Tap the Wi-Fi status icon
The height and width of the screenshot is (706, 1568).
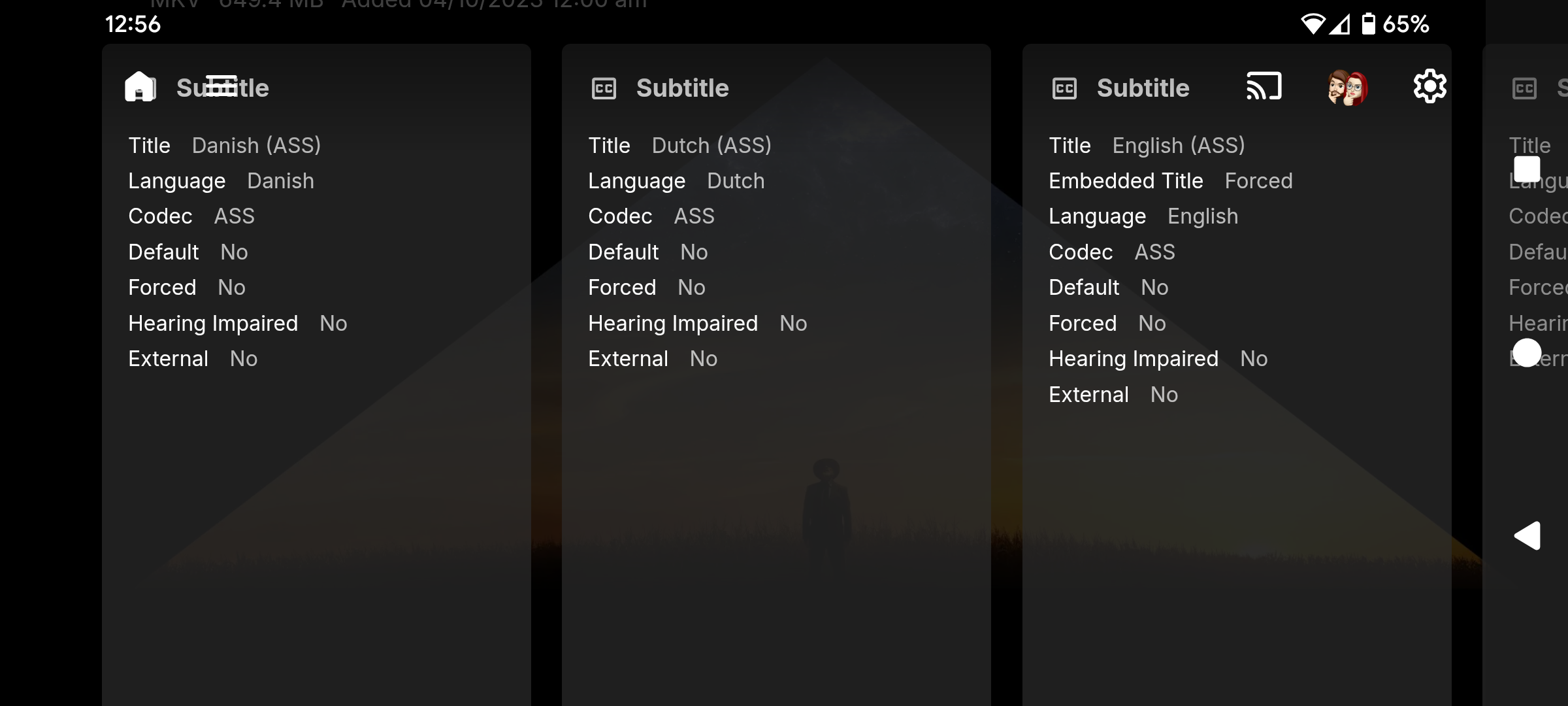click(x=1312, y=24)
